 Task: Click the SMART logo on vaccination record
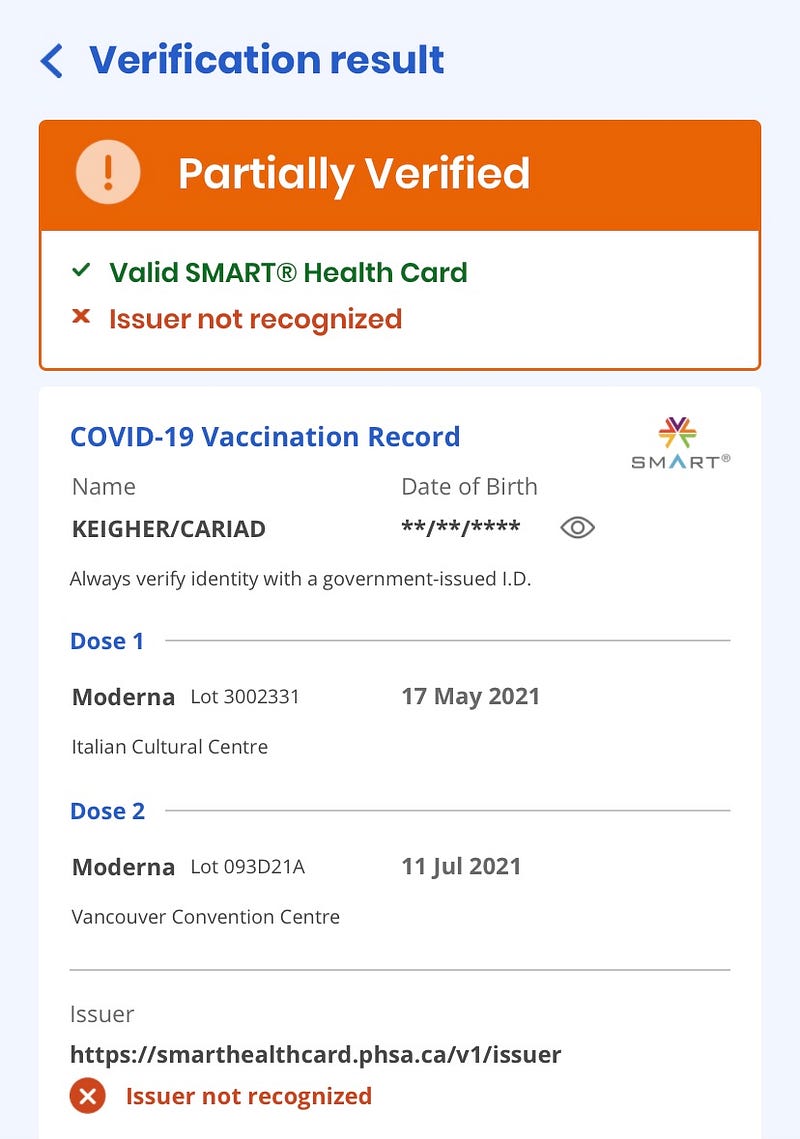pyautogui.click(x=681, y=443)
